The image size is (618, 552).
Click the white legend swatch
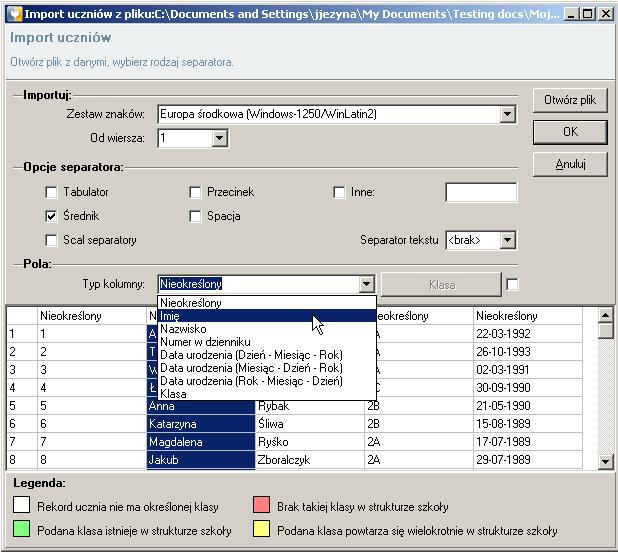point(21,505)
